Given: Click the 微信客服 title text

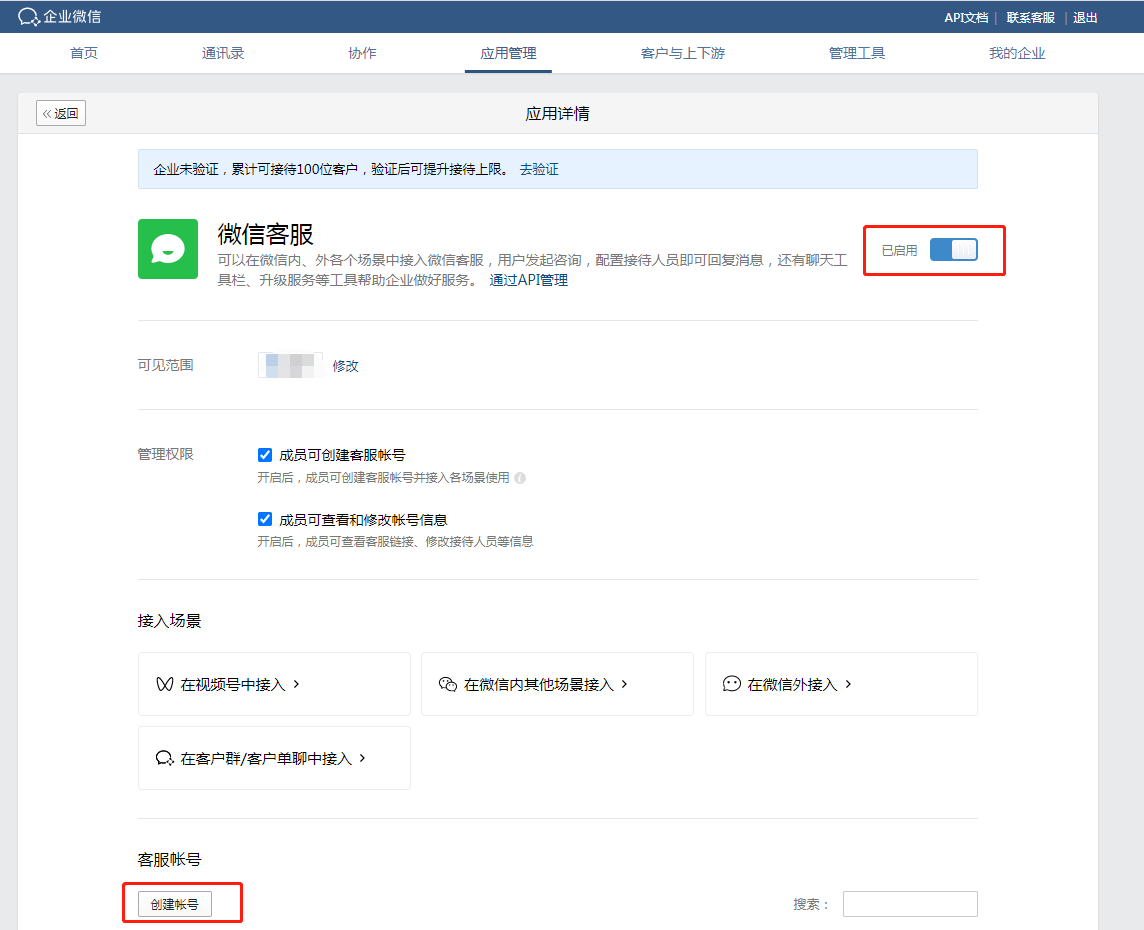Looking at the screenshot, I should 266,234.
